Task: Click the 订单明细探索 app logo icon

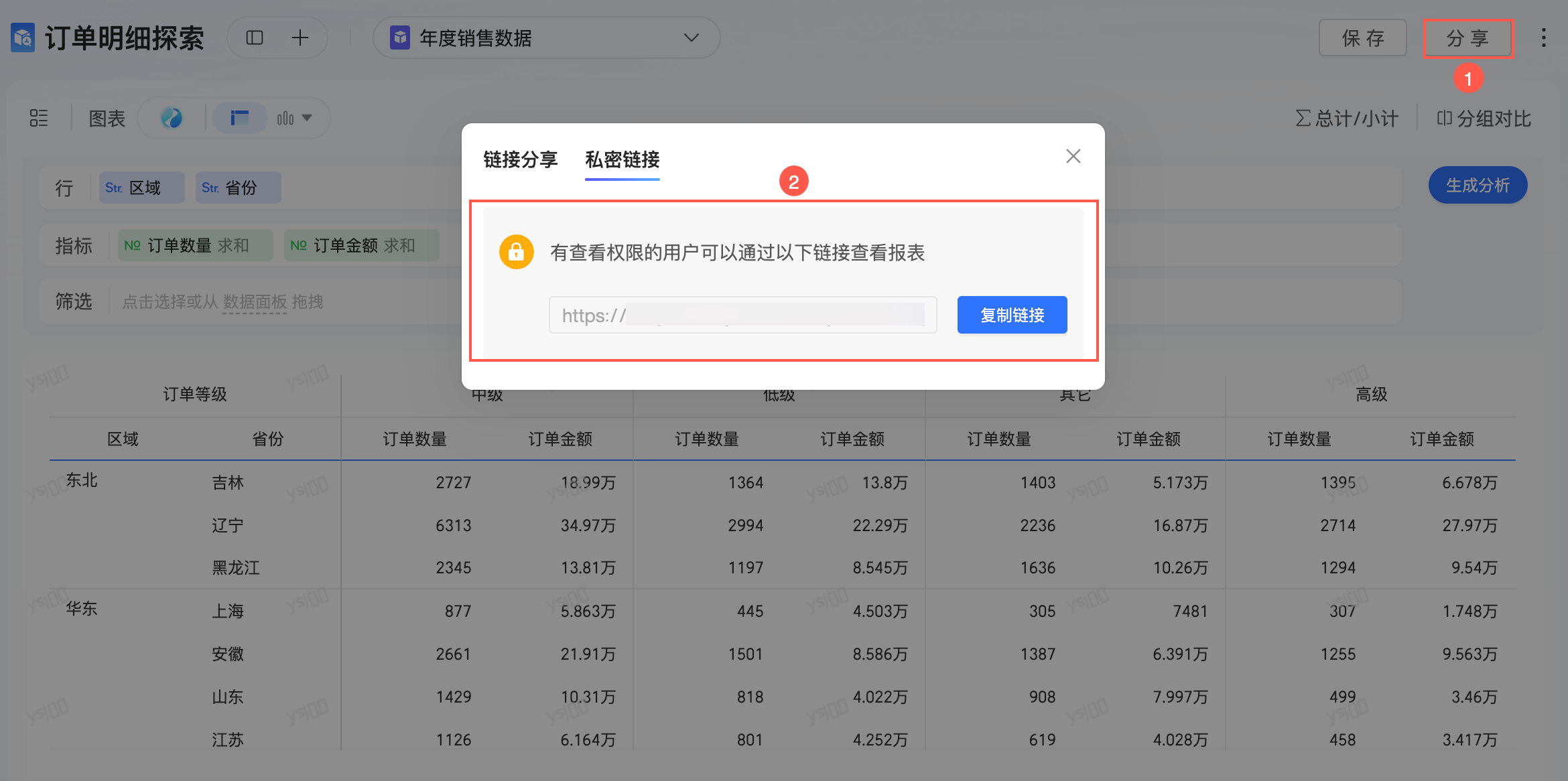Action: pyautogui.click(x=23, y=38)
